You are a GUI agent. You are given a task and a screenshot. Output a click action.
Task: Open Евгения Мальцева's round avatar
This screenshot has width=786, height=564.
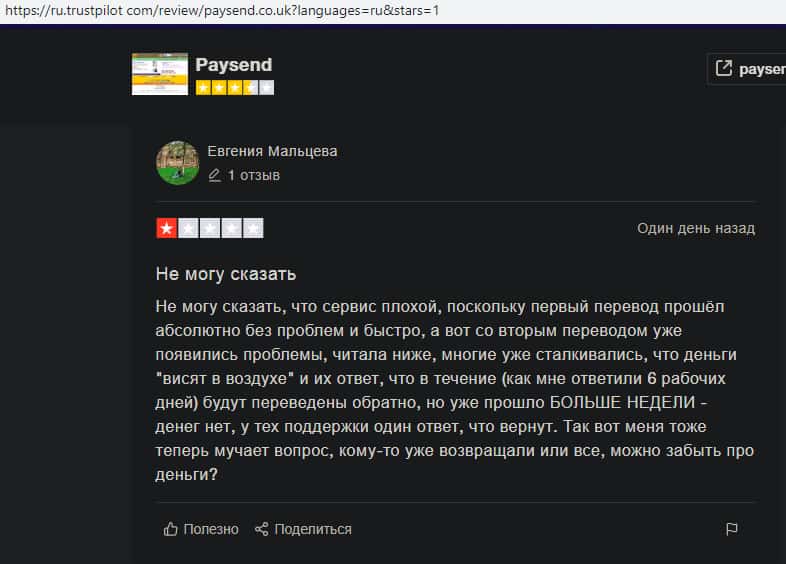coord(177,163)
